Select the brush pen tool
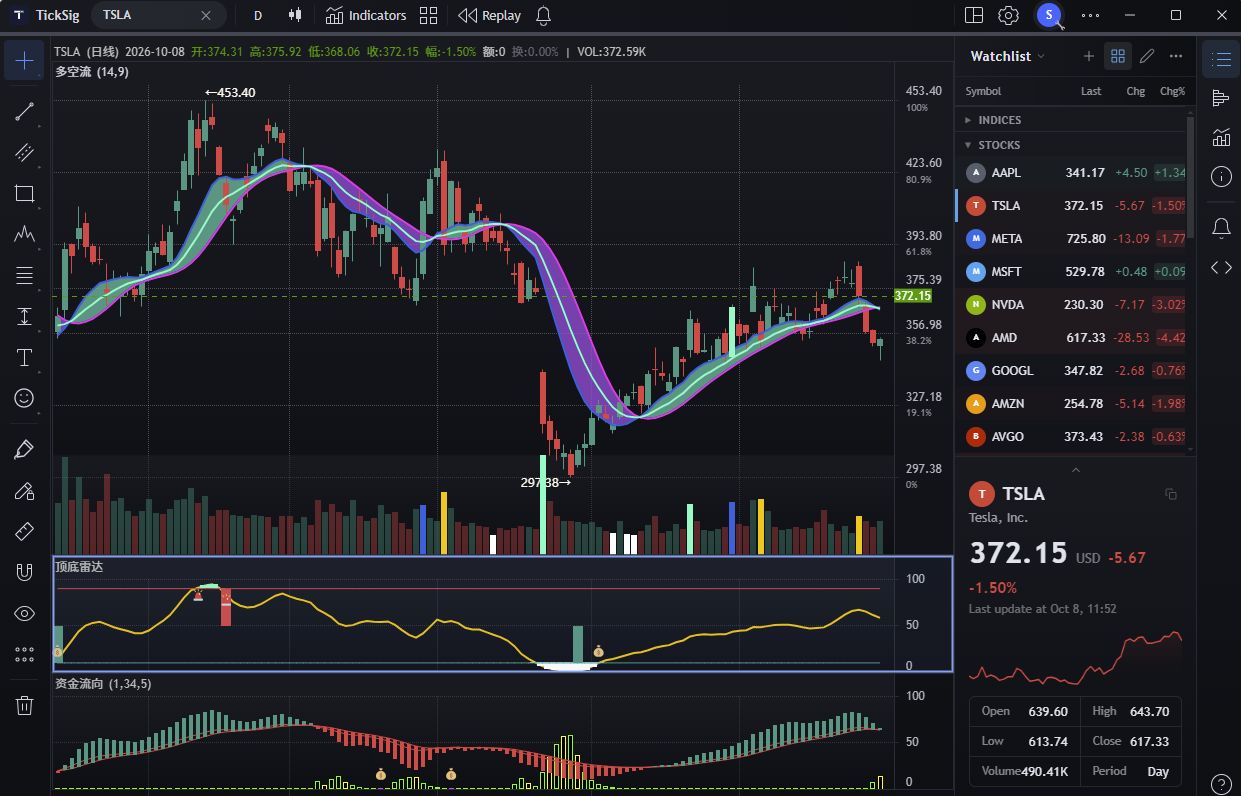The width and height of the screenshot is (1241, 796). click(24, 449)
